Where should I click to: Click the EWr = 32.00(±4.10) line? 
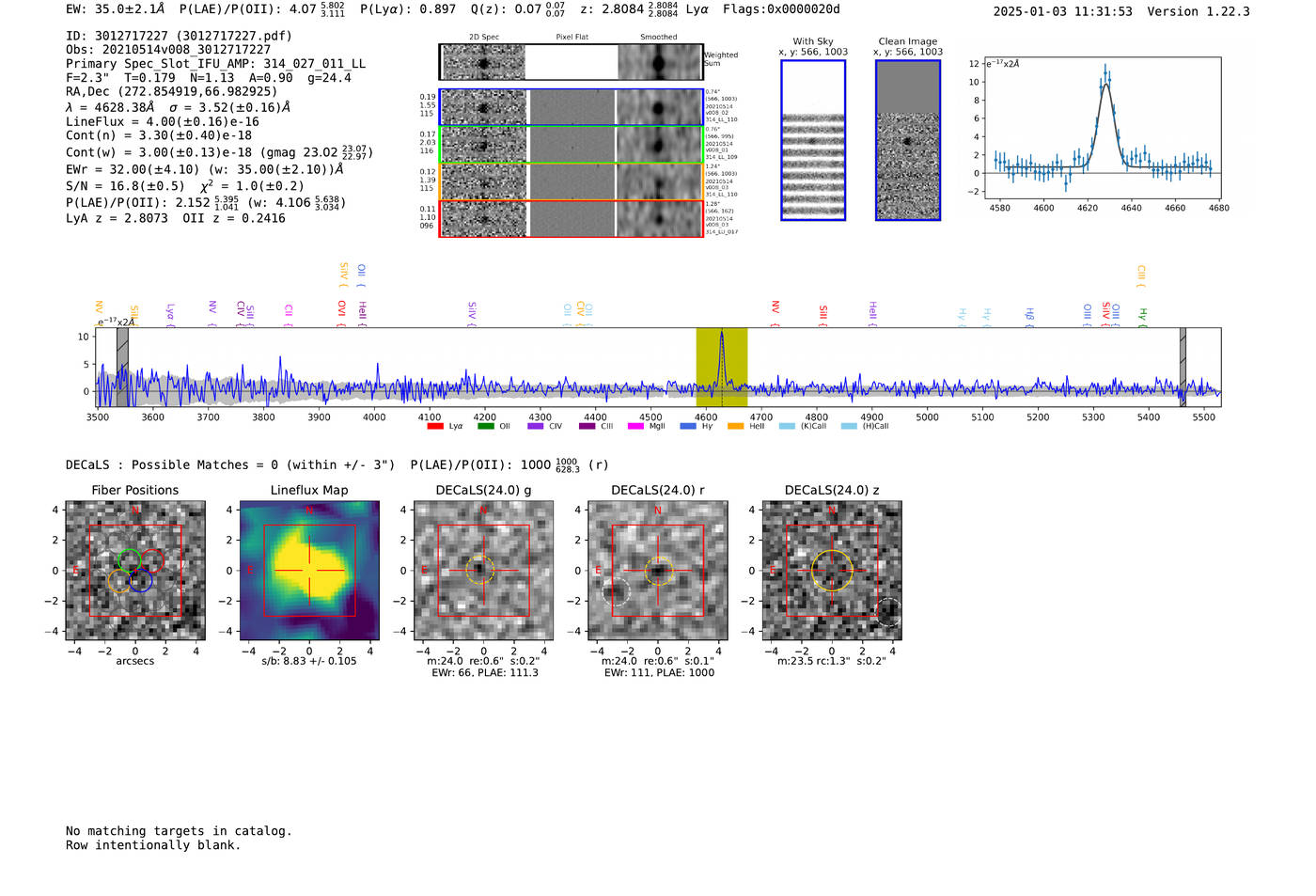coord(205,170)
